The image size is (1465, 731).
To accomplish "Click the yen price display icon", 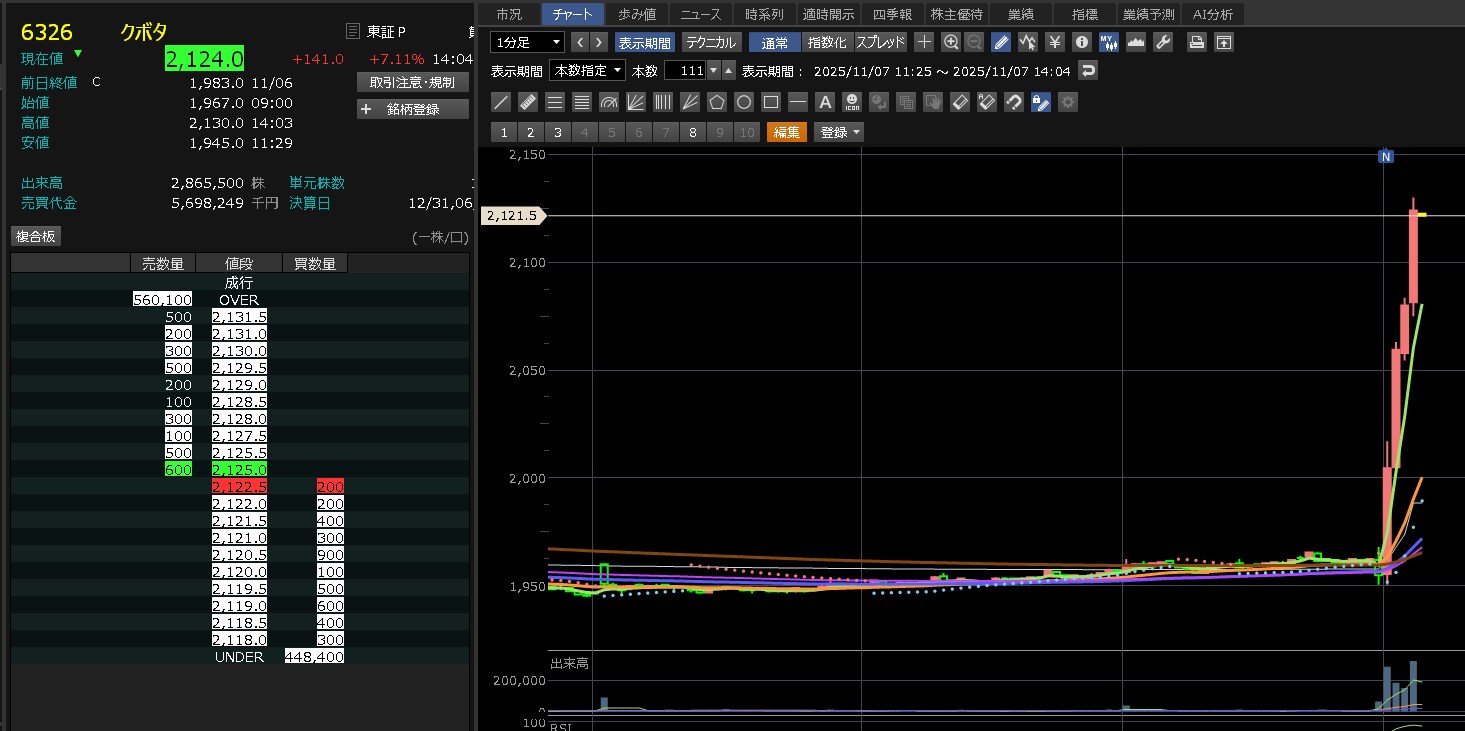I will [1055, 42].
